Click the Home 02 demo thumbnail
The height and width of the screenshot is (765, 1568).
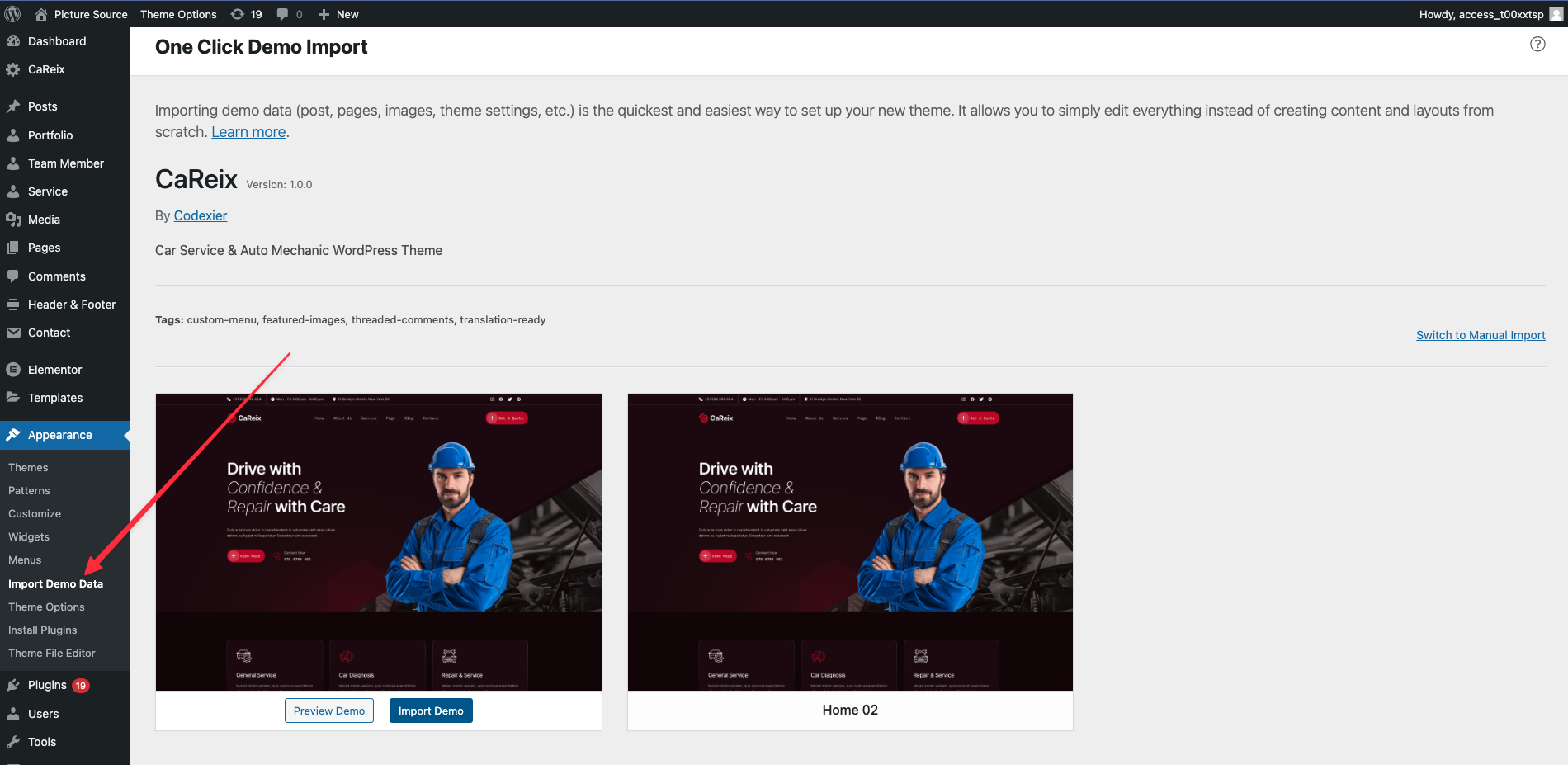pos(850,542)
